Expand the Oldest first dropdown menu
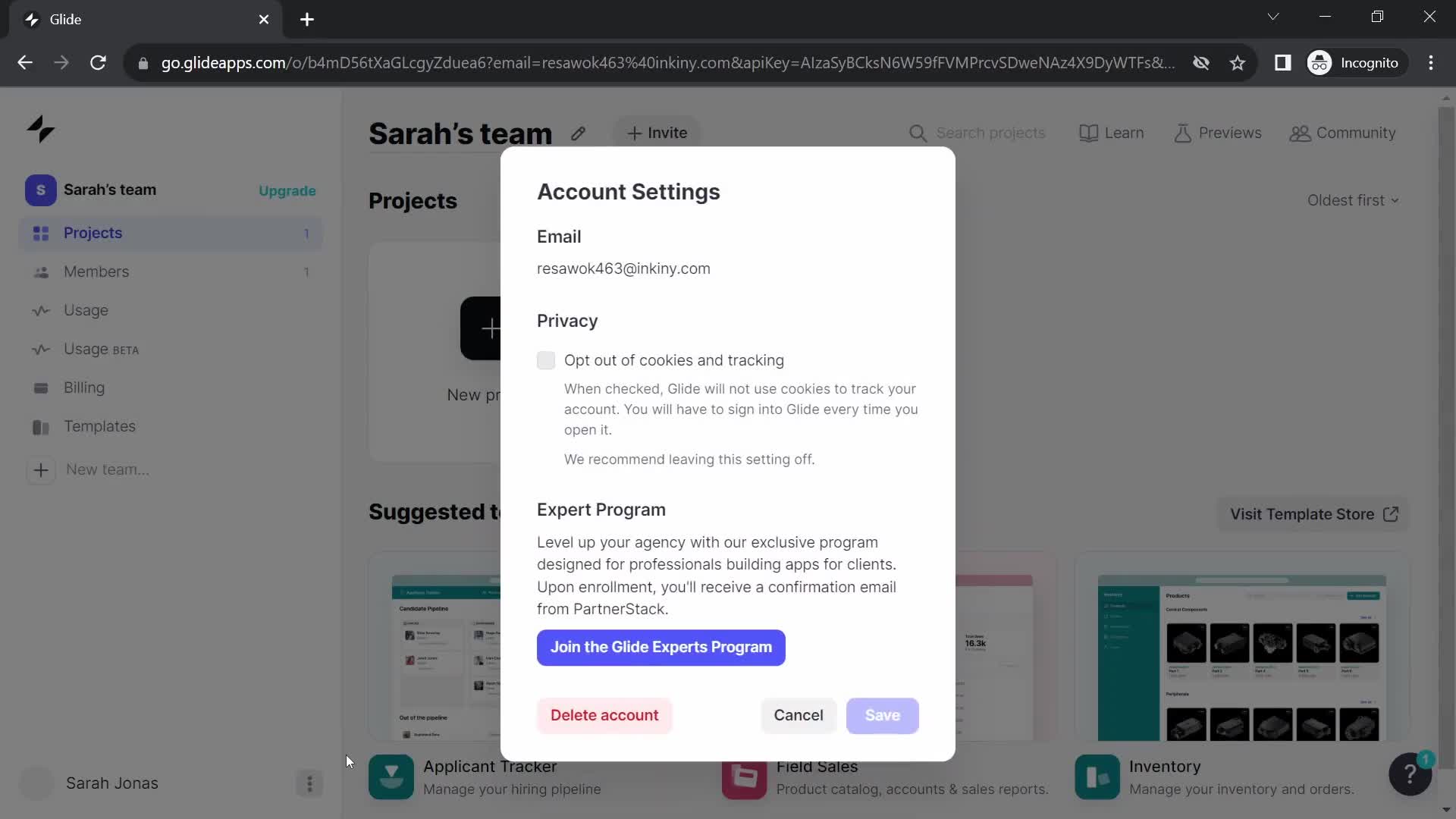Viewport: 1456px width, 819px height. coord(1353,200)
